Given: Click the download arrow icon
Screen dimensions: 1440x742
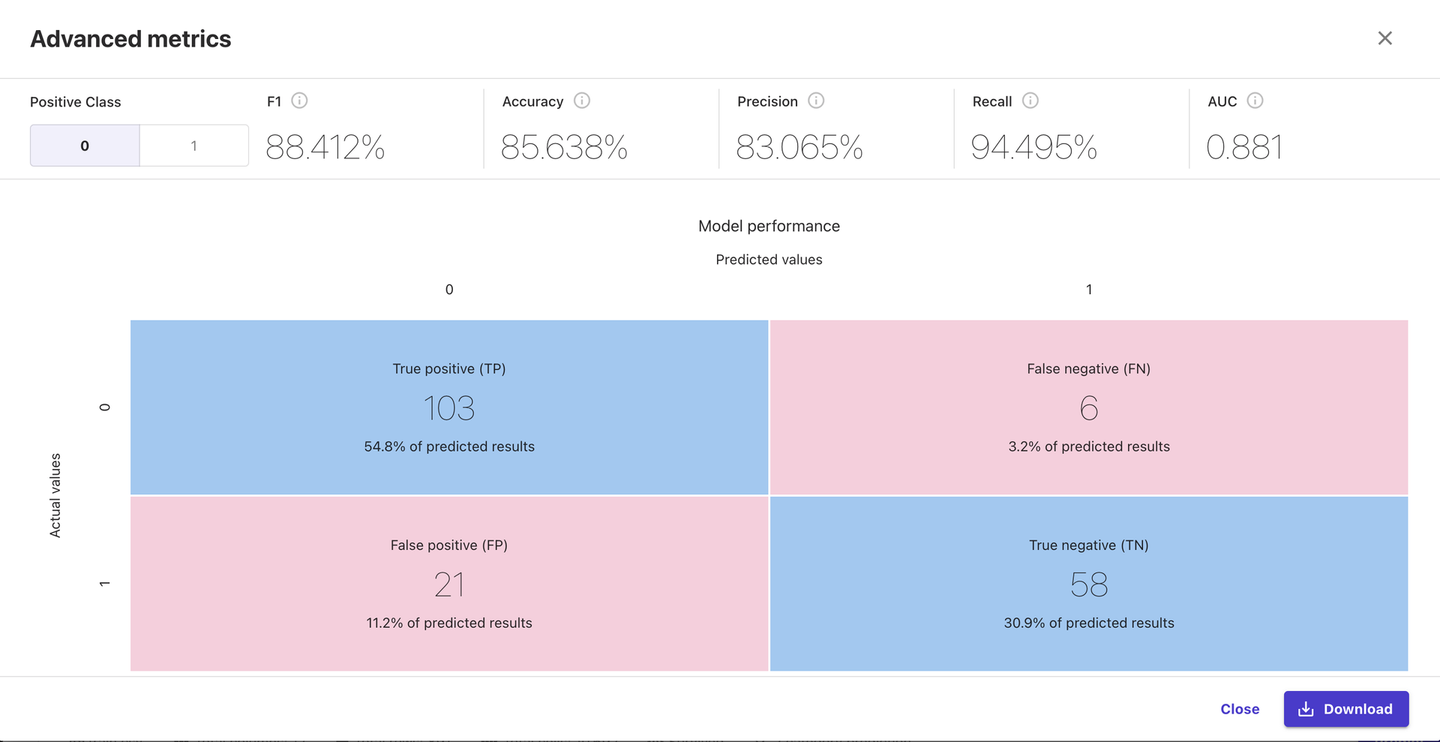Looking at the screenshot, I should 1306,709.
